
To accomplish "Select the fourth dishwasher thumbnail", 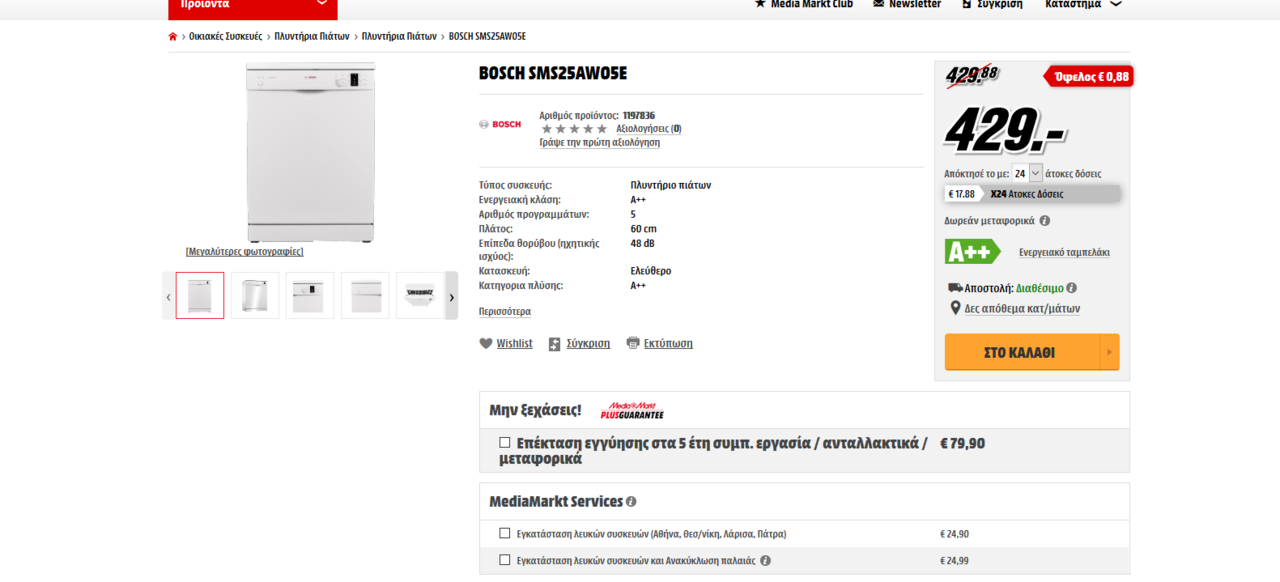I will 365,296.
